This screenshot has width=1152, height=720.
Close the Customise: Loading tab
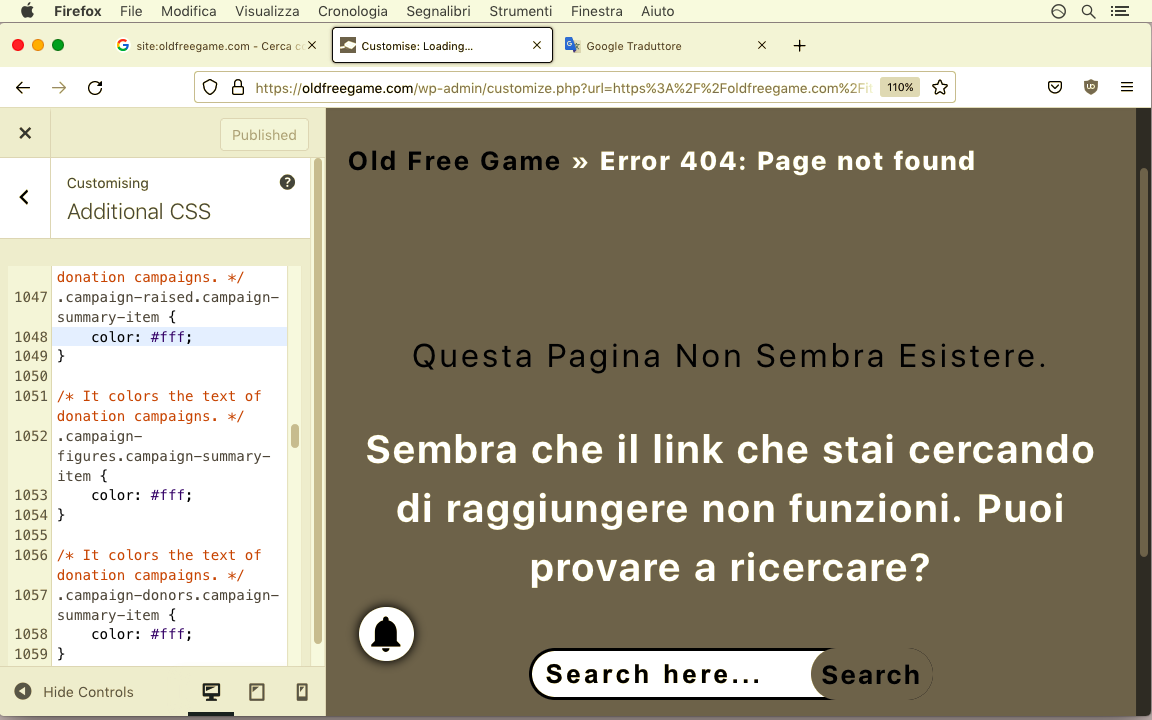tap(537, 46)
